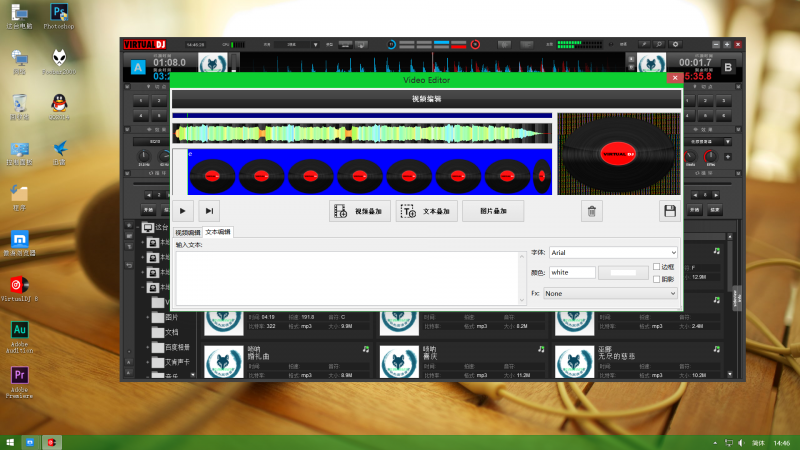Open the 字体 font dropdown showing Arial
This screenshot has width=800, height=450.
[x=613, y=253]
